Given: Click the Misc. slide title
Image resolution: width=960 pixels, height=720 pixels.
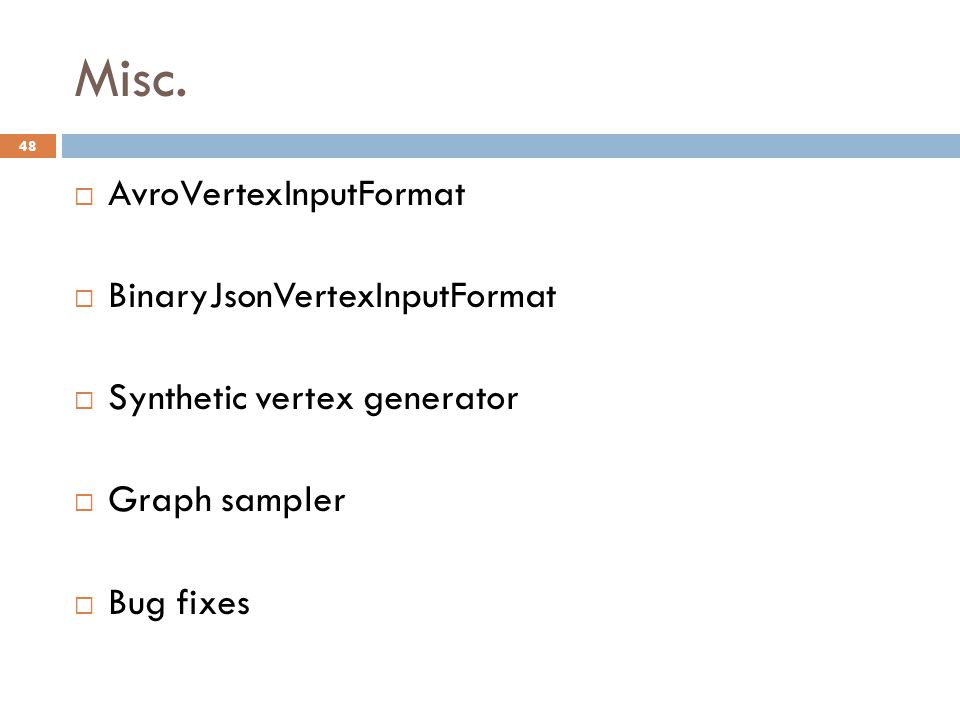Looking at the screenshot, I should [x=130, y=78].
